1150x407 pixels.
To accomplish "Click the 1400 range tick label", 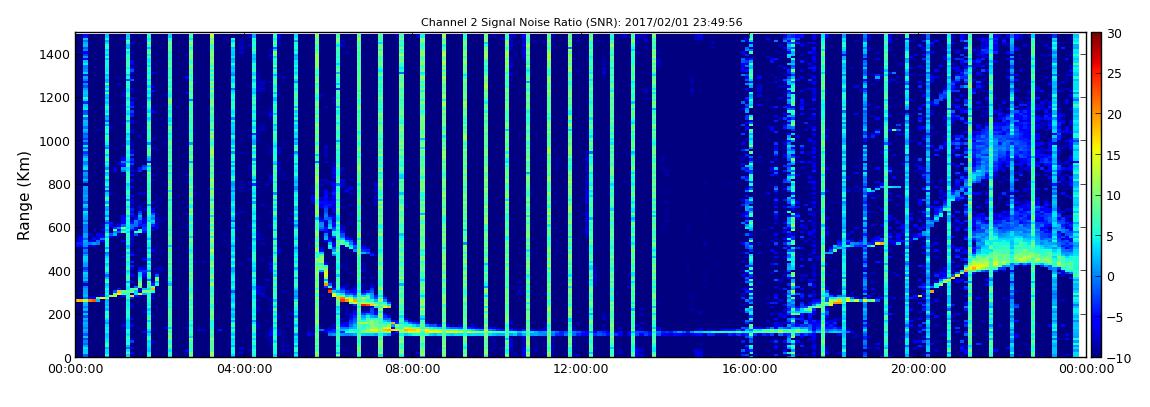I will pos(55,54).
